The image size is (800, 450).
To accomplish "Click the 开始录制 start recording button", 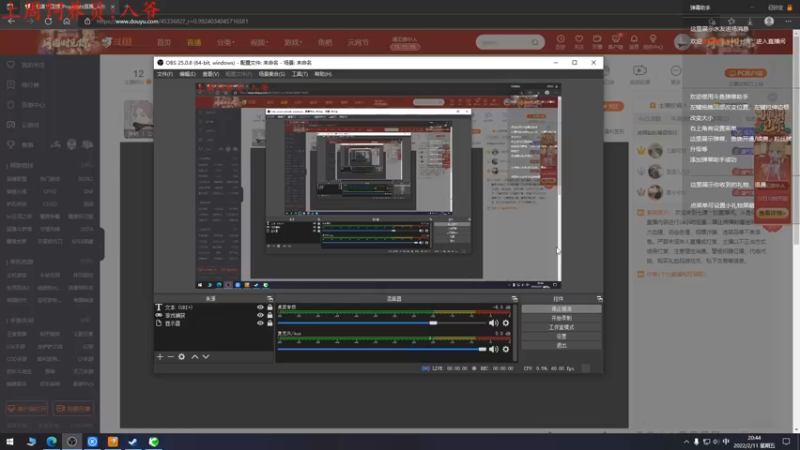I will tap(561, 318).
